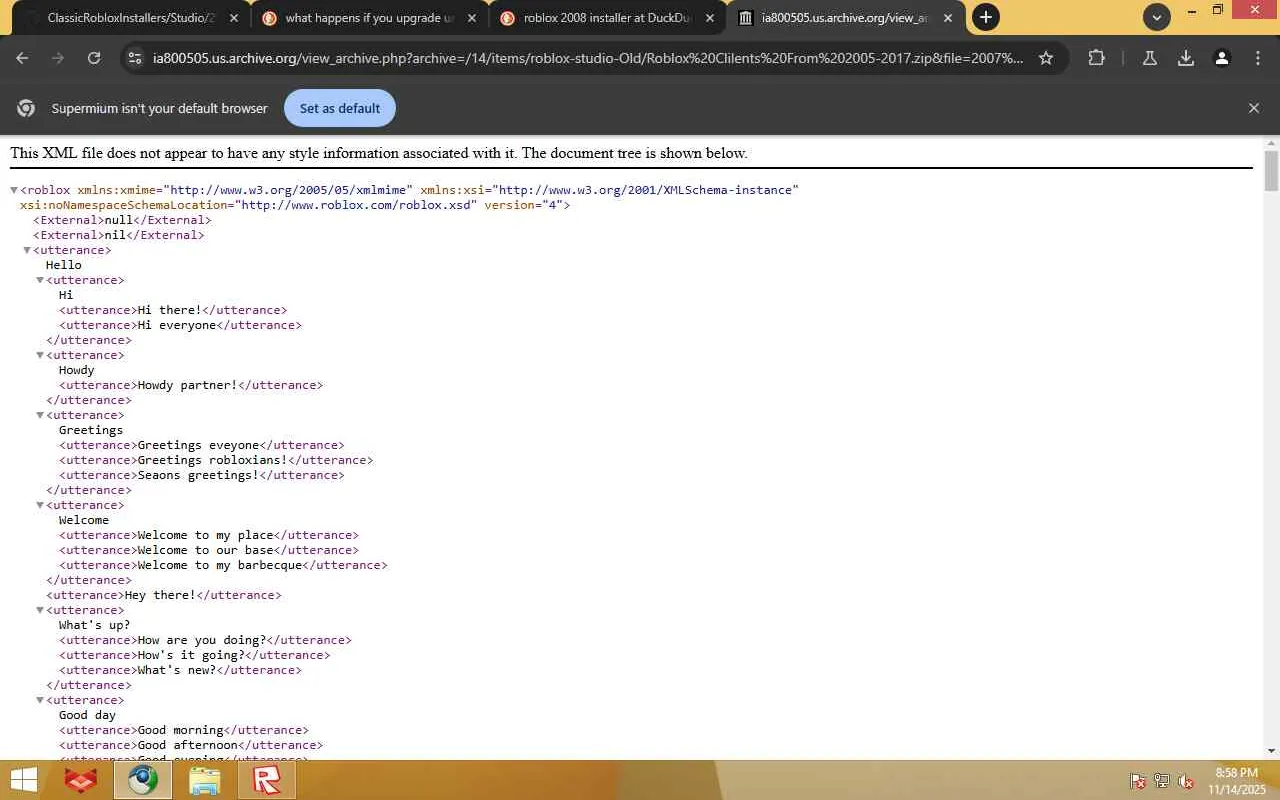Close the ClassicRobloxInstallers tab

click(x=235, y=18)
